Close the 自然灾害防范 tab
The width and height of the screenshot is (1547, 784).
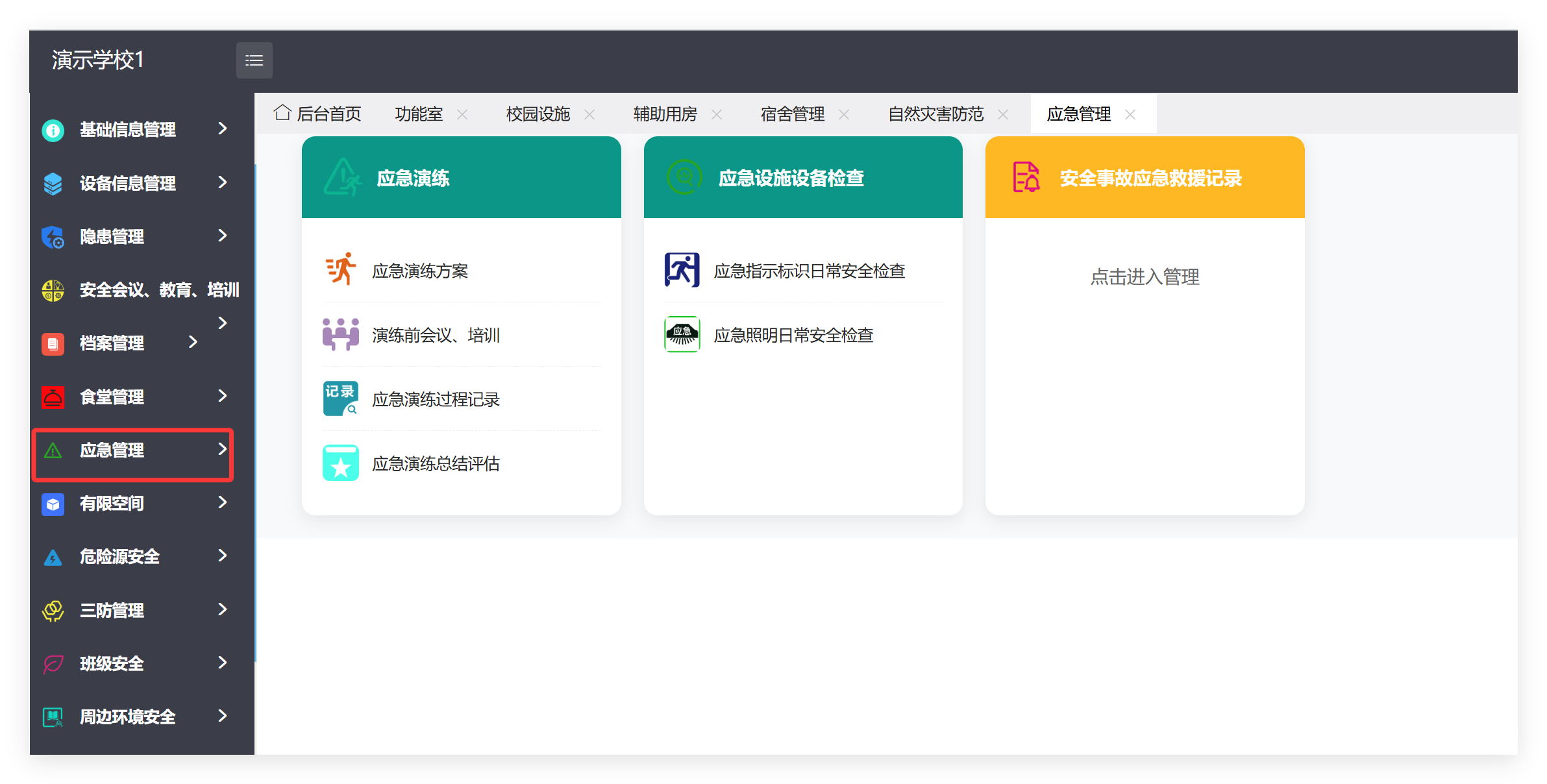[x=1003, y=114]
